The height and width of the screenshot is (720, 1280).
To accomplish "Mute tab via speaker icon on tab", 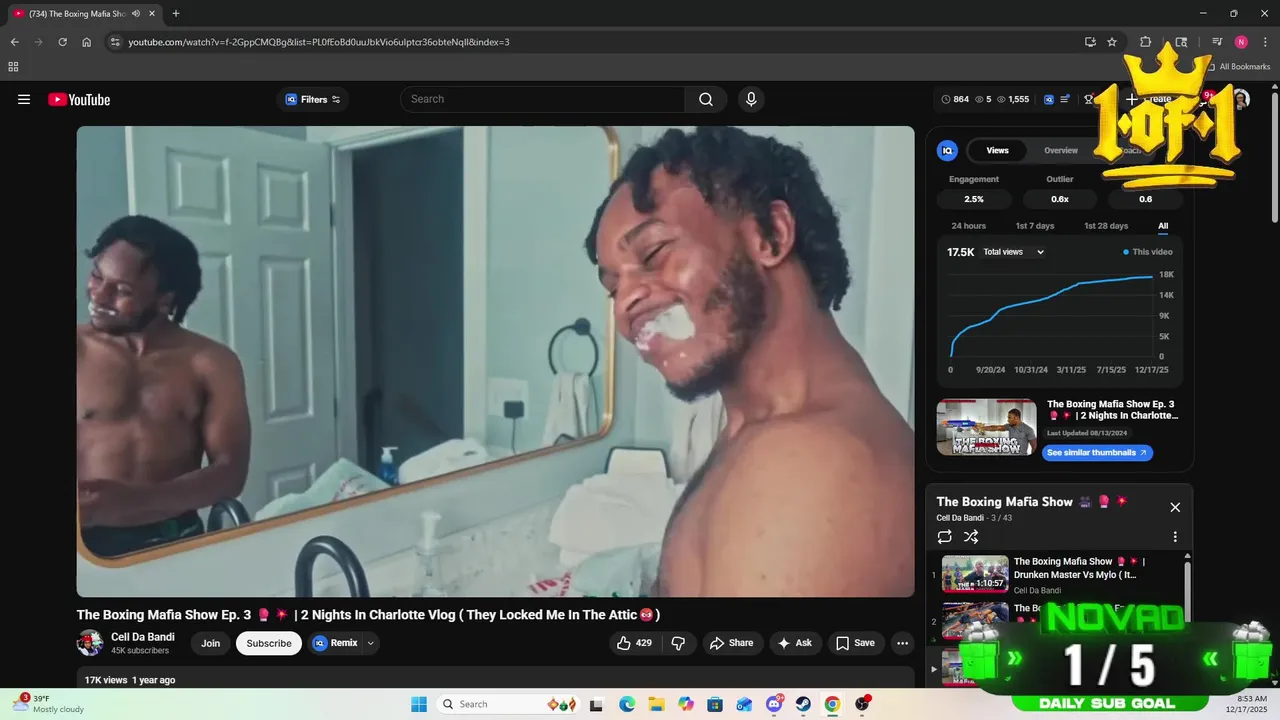I will click(x=136, y=13).
